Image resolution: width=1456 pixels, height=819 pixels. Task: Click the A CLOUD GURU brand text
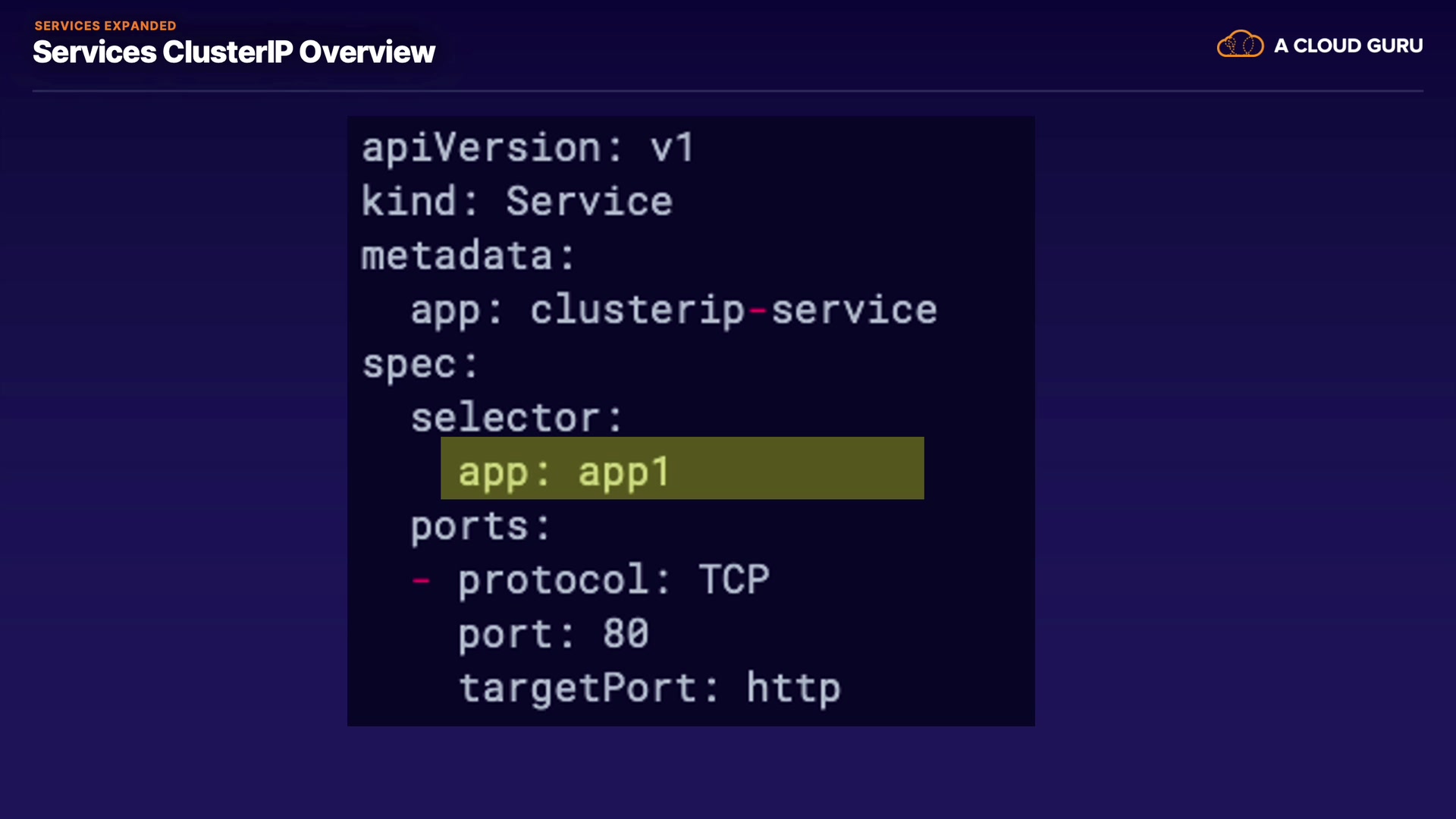pyautogui.click(x=1348, y=46)
